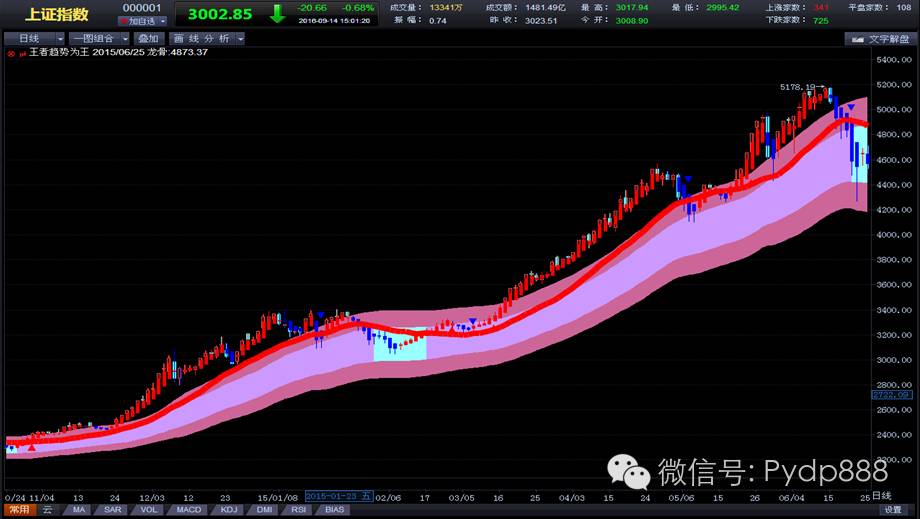Click the 下跌家数 value 725

coord(820,21)
